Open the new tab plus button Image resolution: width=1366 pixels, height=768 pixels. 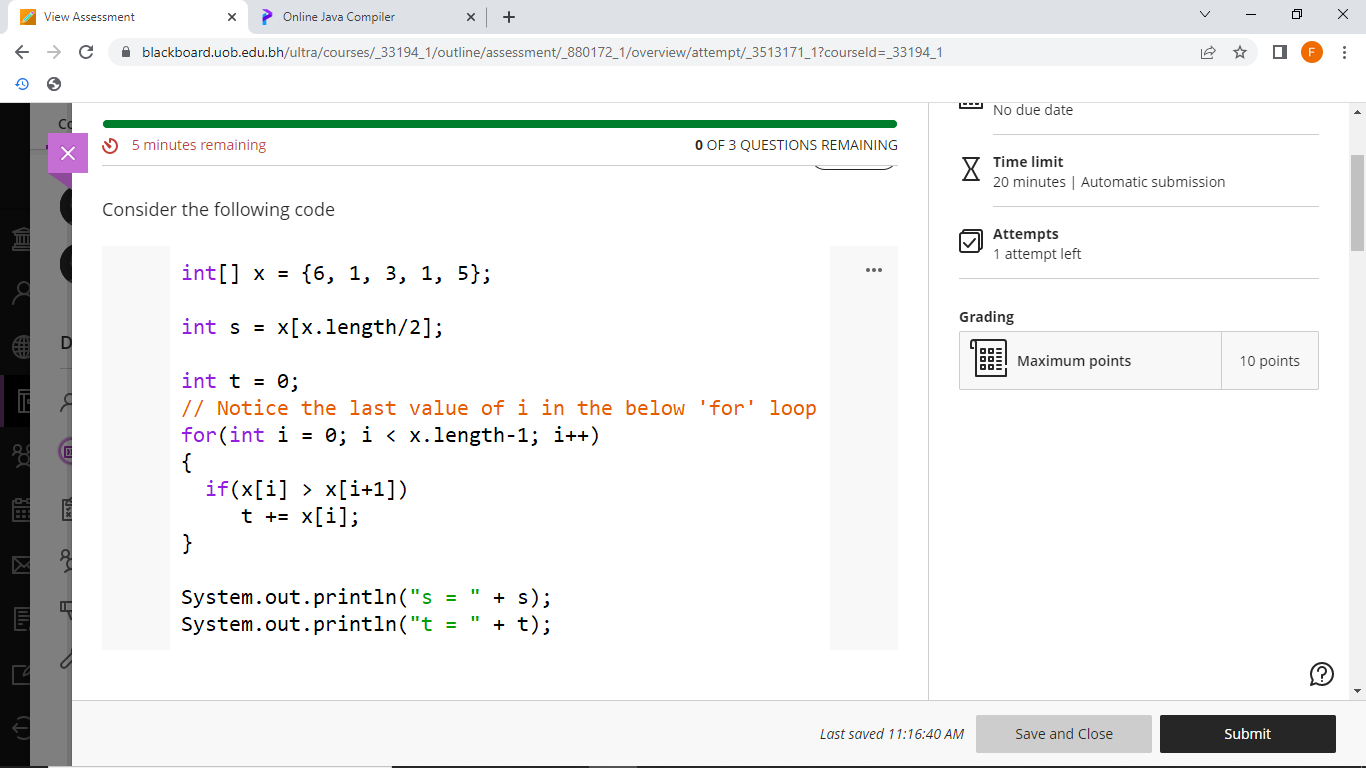(509, 17)
